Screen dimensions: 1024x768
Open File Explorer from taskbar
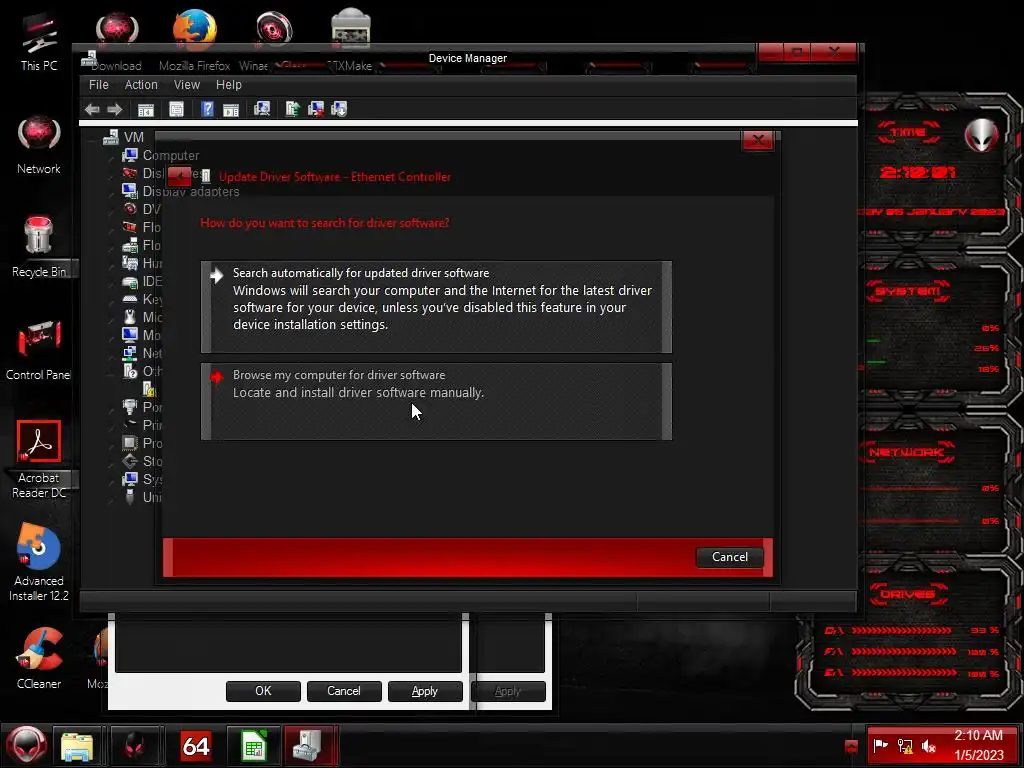point(77,746)
